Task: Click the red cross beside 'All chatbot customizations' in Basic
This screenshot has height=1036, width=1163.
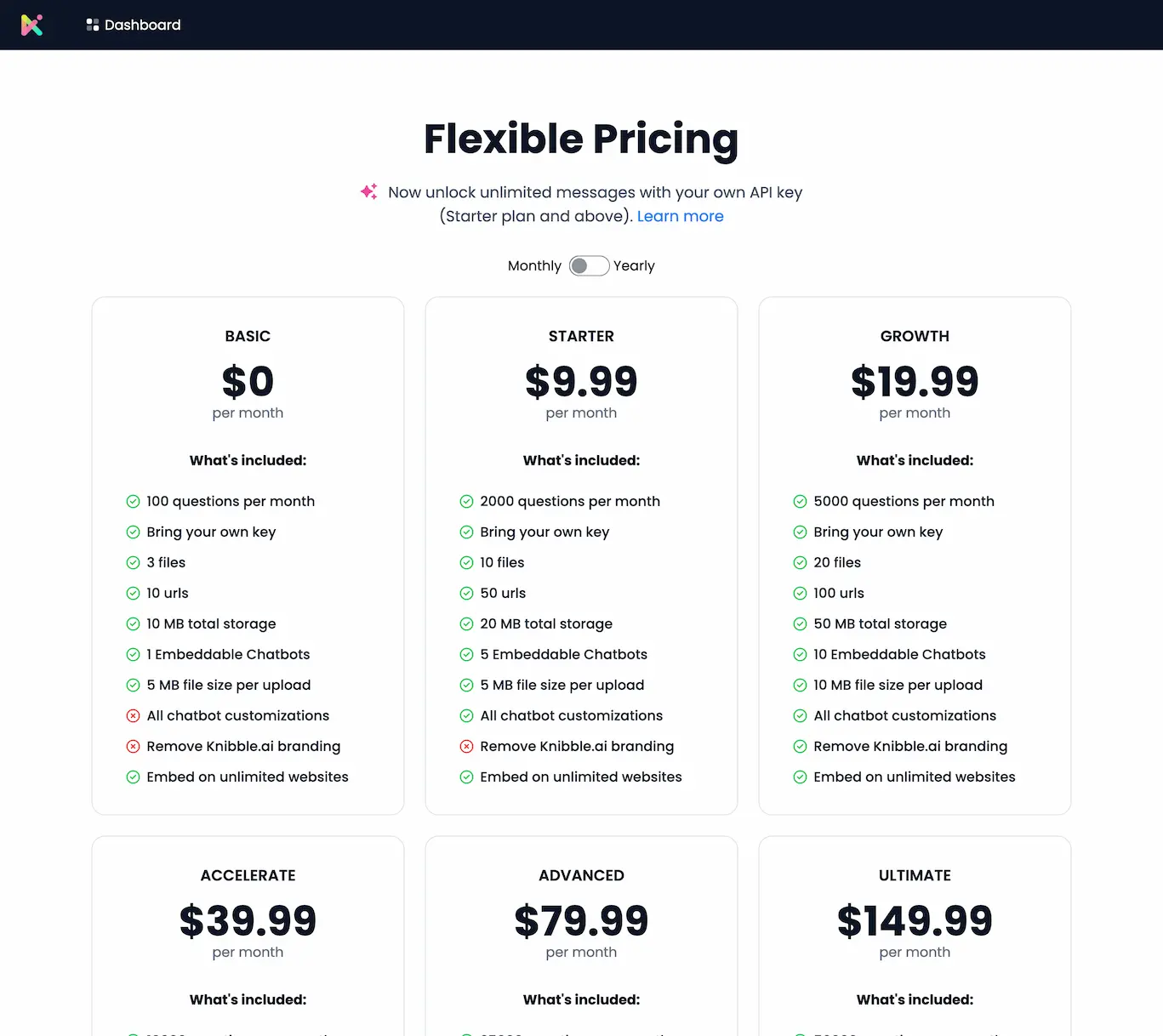Action: coord(133,715)
